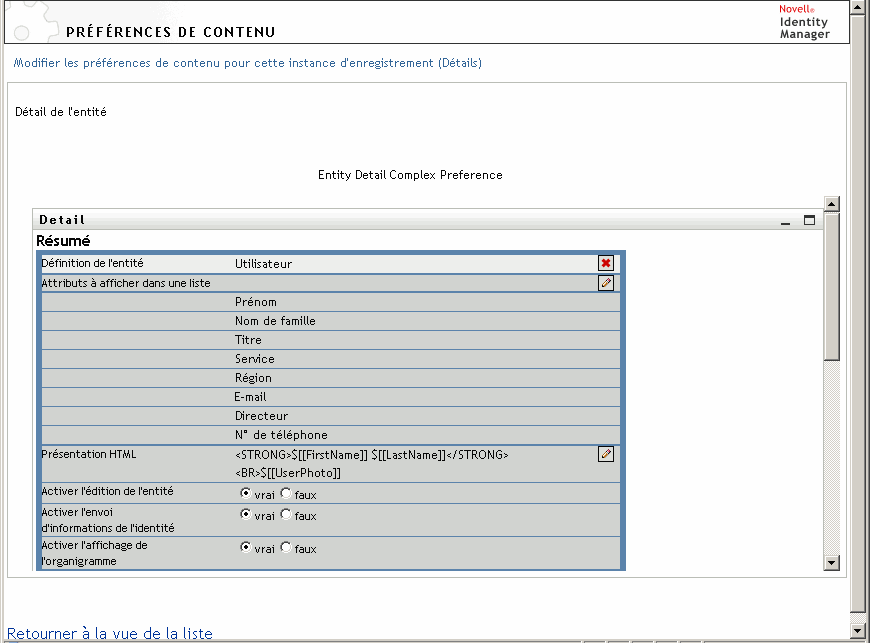Viewport: 870px width, 643px height.
Task: Click the Detail panel title bar
Action: click(400, 220)
